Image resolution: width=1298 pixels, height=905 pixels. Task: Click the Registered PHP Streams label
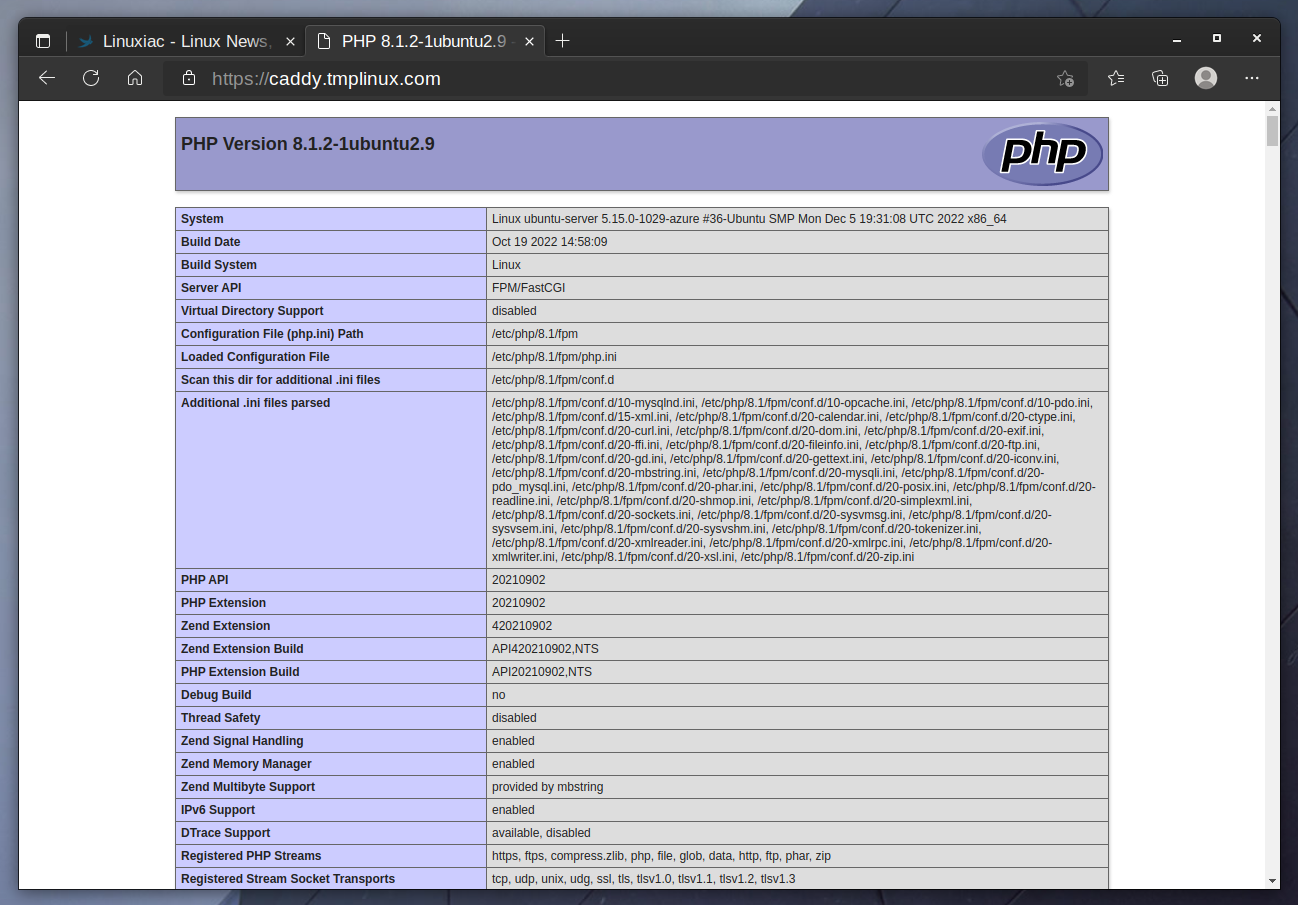251,856
